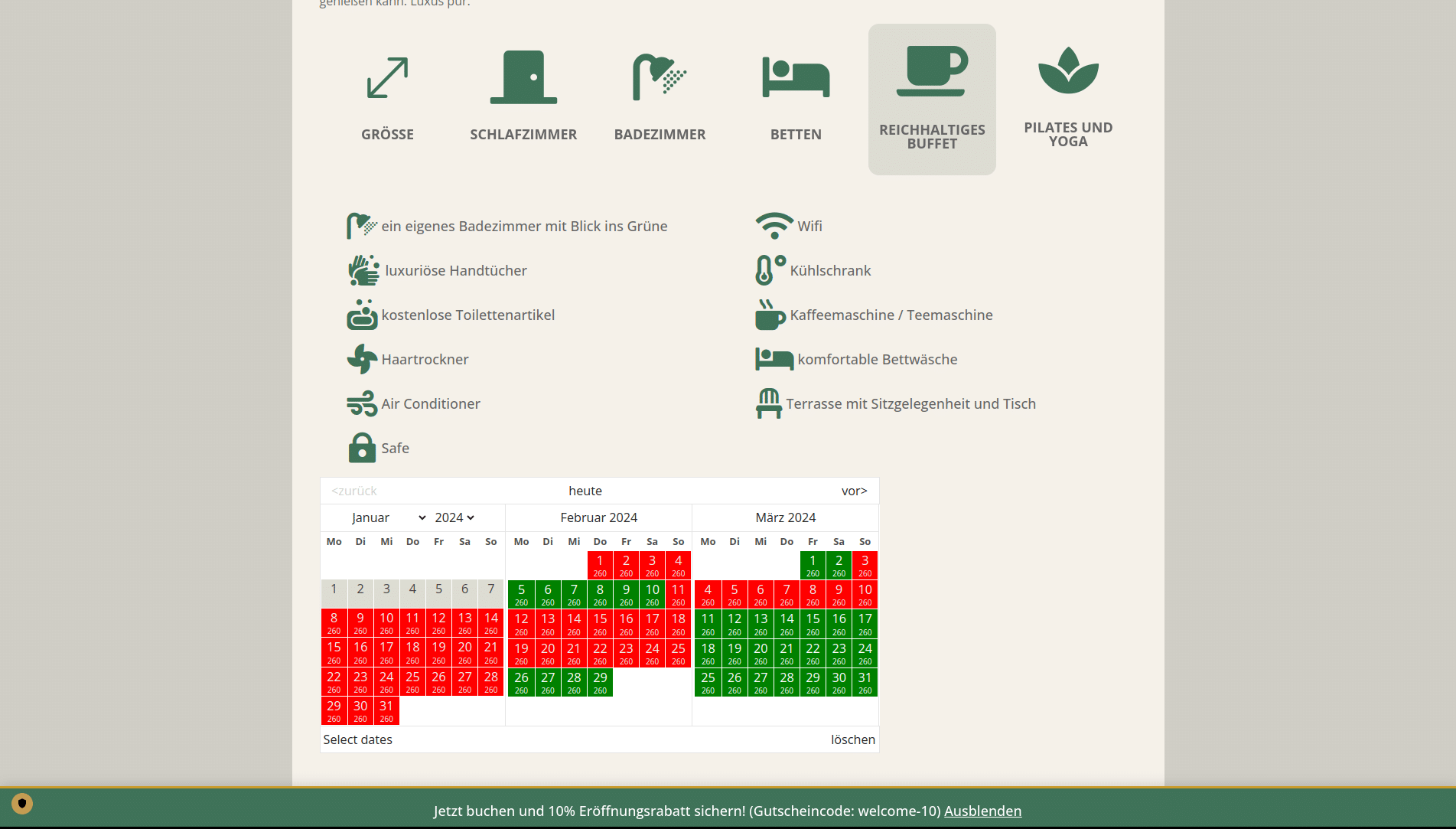
Task: Click the Wifi signal icon
Action: [774, 226]
